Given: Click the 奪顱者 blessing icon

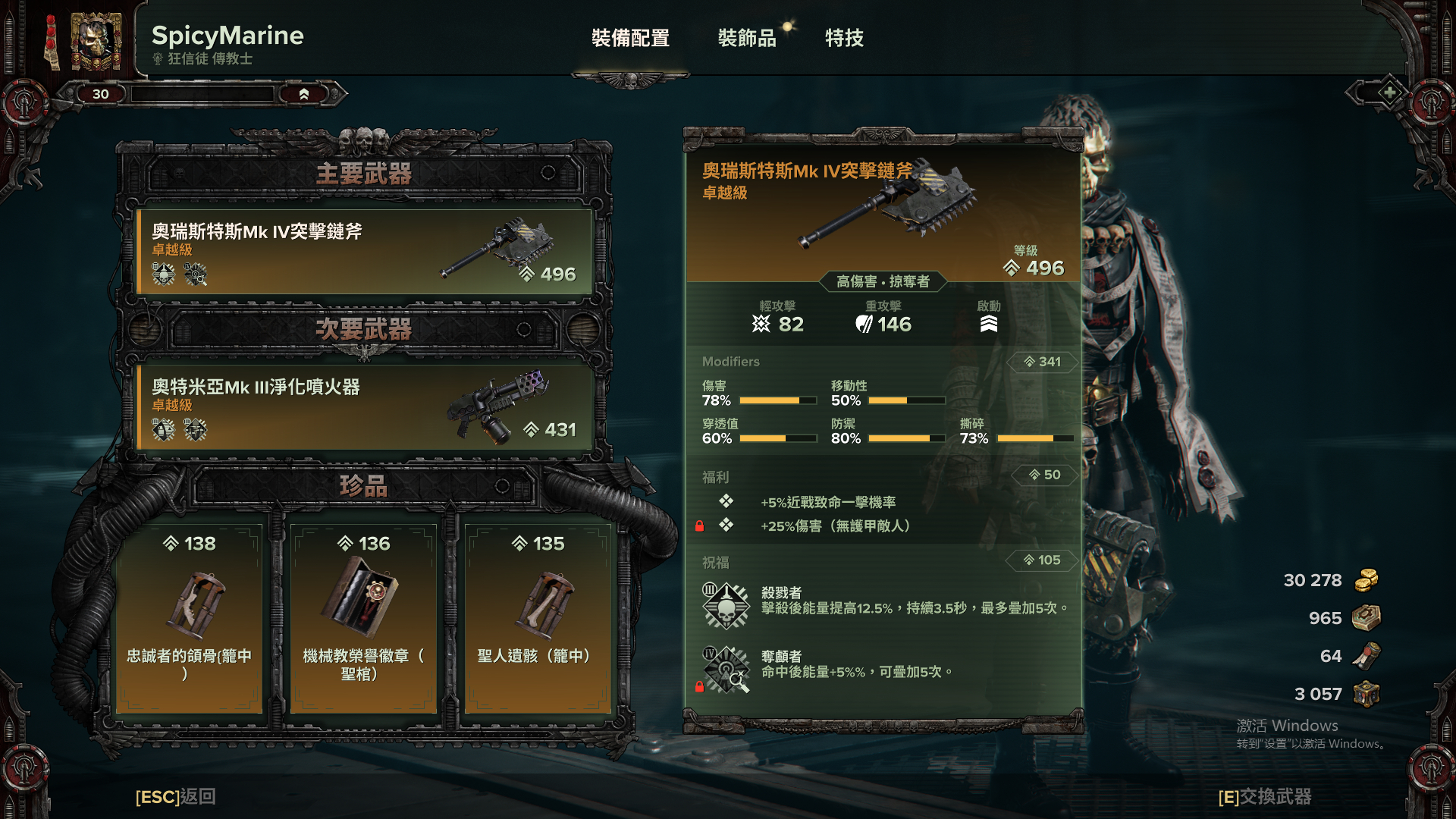Looking at the screenshot, I should coord(726,669).
